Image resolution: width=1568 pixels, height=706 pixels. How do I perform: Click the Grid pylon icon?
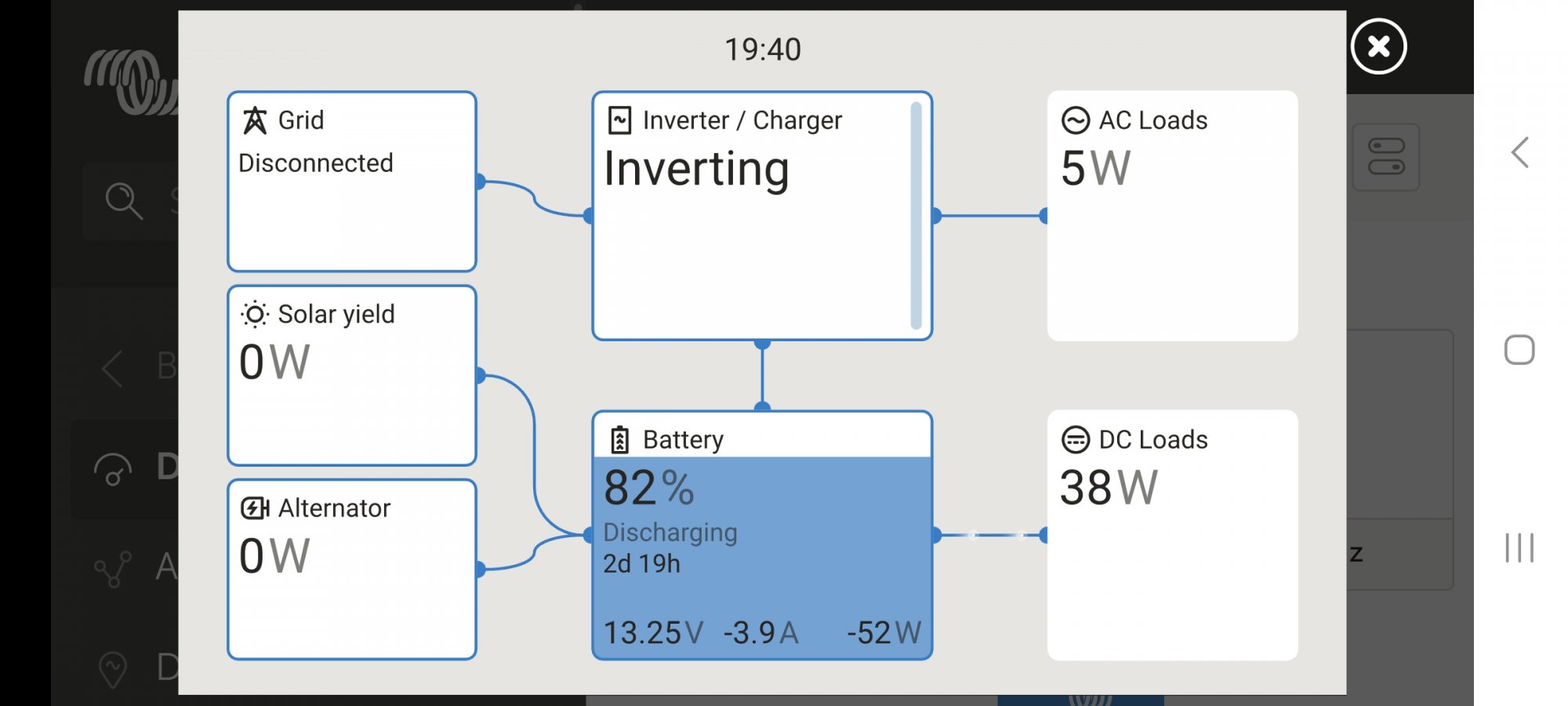254,120
